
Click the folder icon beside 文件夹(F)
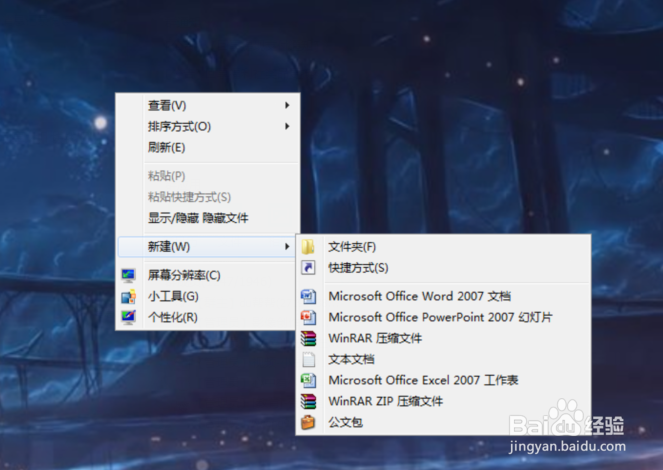coord(308,247)
